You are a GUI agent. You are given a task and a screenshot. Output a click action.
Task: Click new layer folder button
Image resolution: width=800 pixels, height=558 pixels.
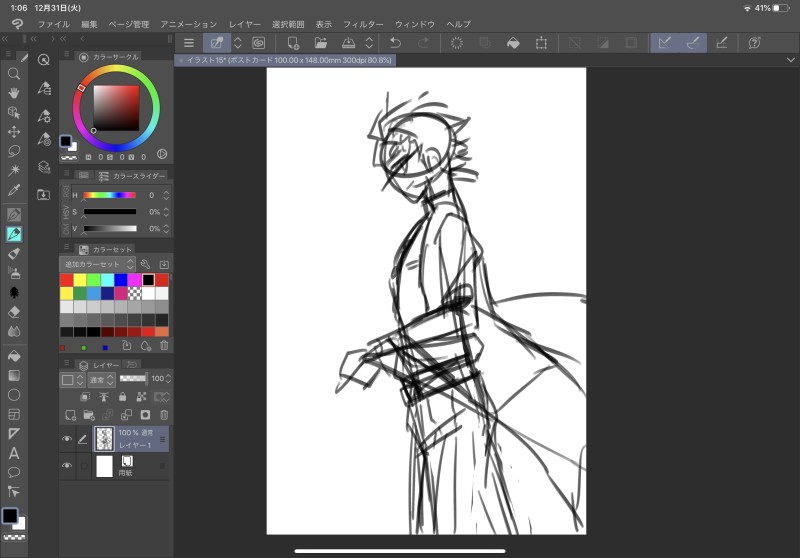click(89, 415)
